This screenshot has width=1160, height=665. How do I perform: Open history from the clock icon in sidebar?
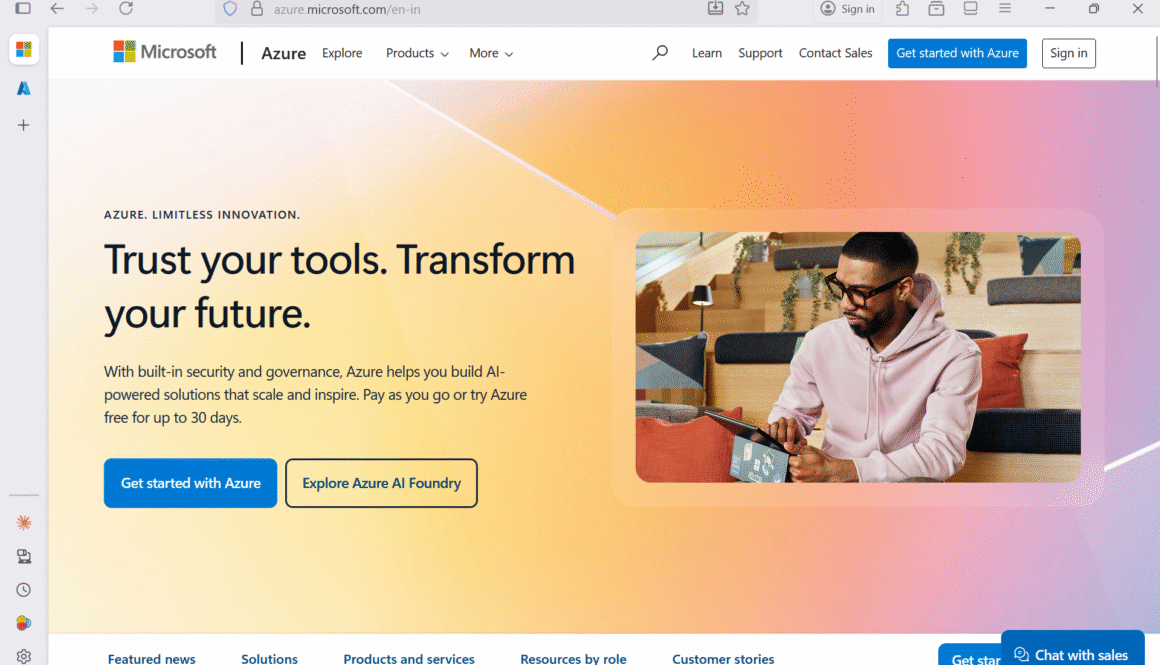[x=24, y=589]
